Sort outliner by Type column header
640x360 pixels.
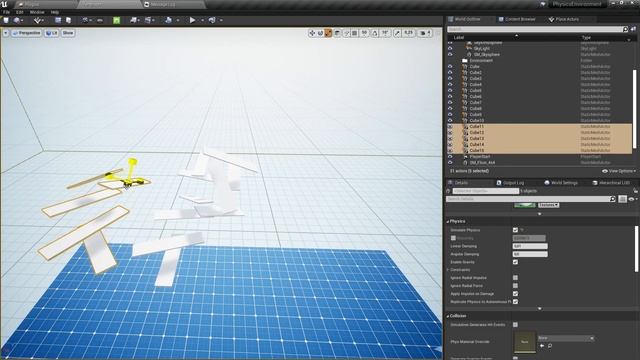coord(586,37)
